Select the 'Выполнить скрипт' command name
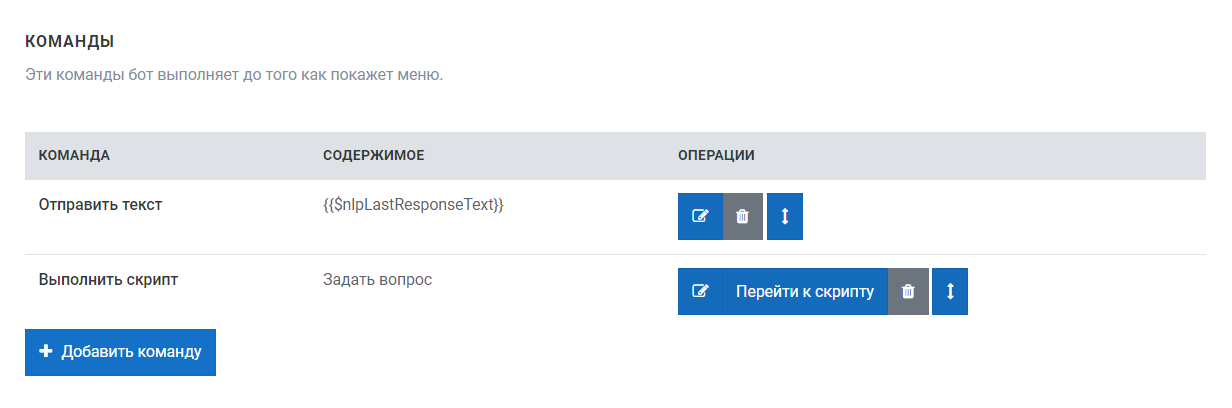 (108, 280)
